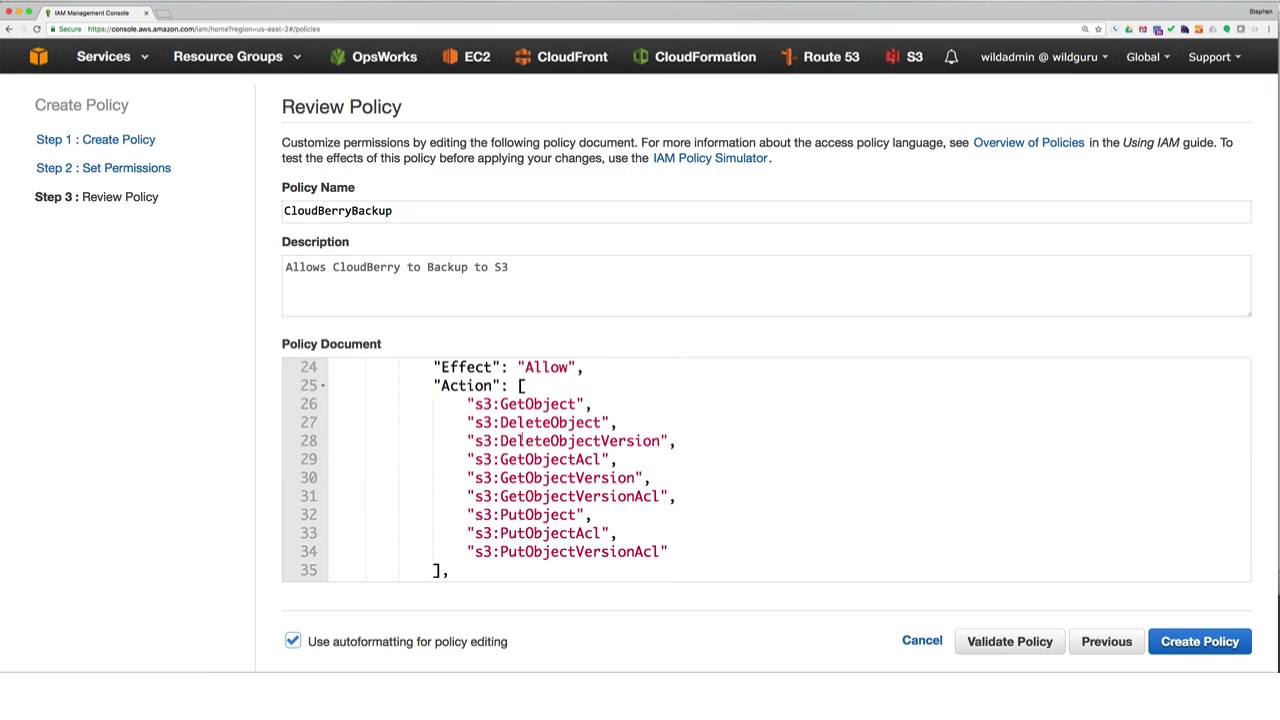Viewport: 1280px width, 720px height.
Task: Click in the Policy Name field
Action: [765, 211]
